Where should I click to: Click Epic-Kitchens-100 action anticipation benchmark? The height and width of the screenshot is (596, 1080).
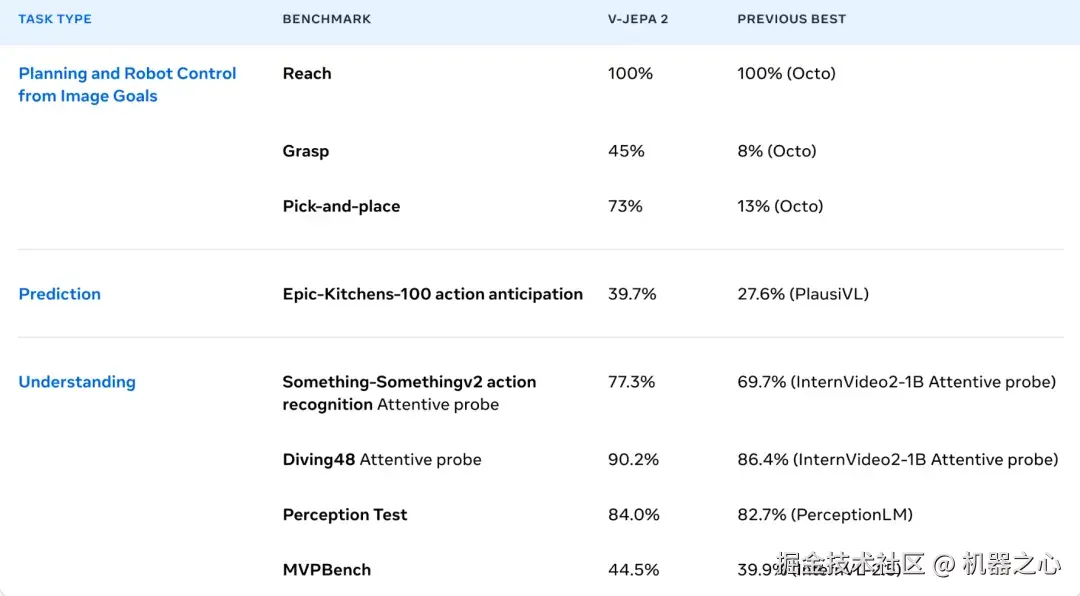point(432,294)
